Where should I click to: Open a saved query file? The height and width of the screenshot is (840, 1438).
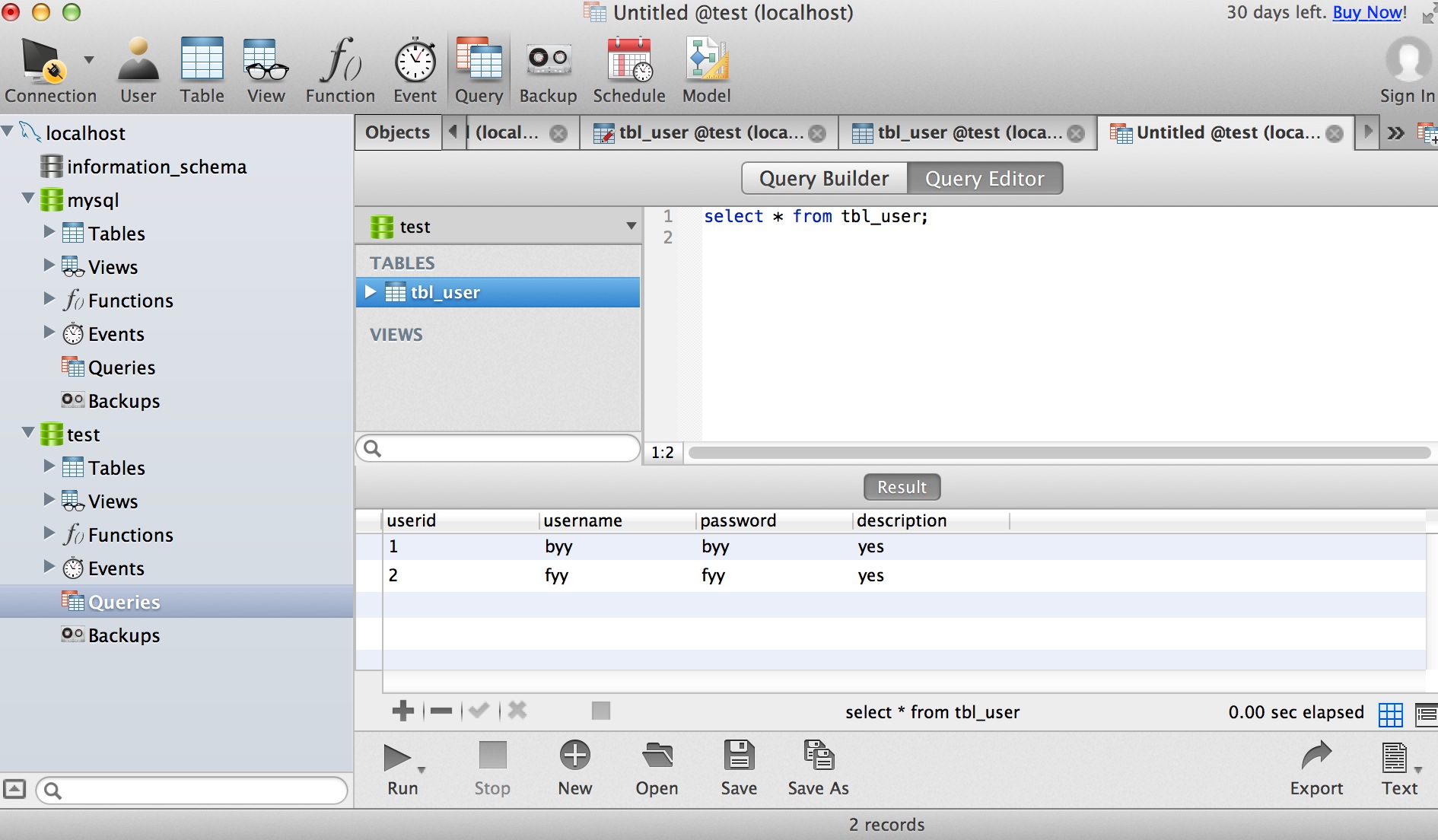coord(657,768)
